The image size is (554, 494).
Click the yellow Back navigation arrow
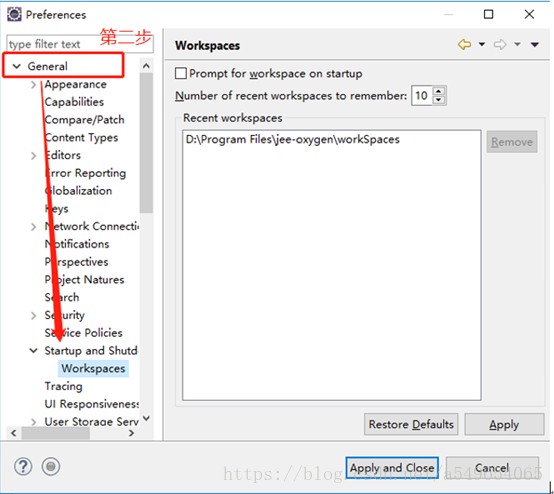point(464,45)
